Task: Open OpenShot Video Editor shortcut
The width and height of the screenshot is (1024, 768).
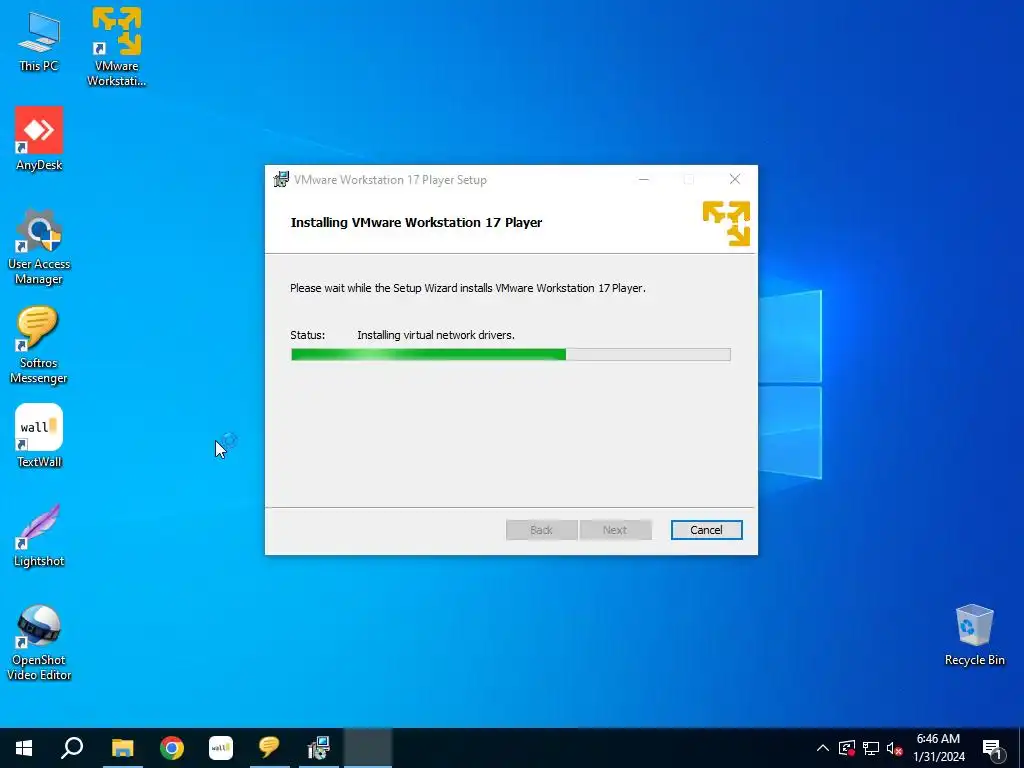Action: tap(39, 643)
